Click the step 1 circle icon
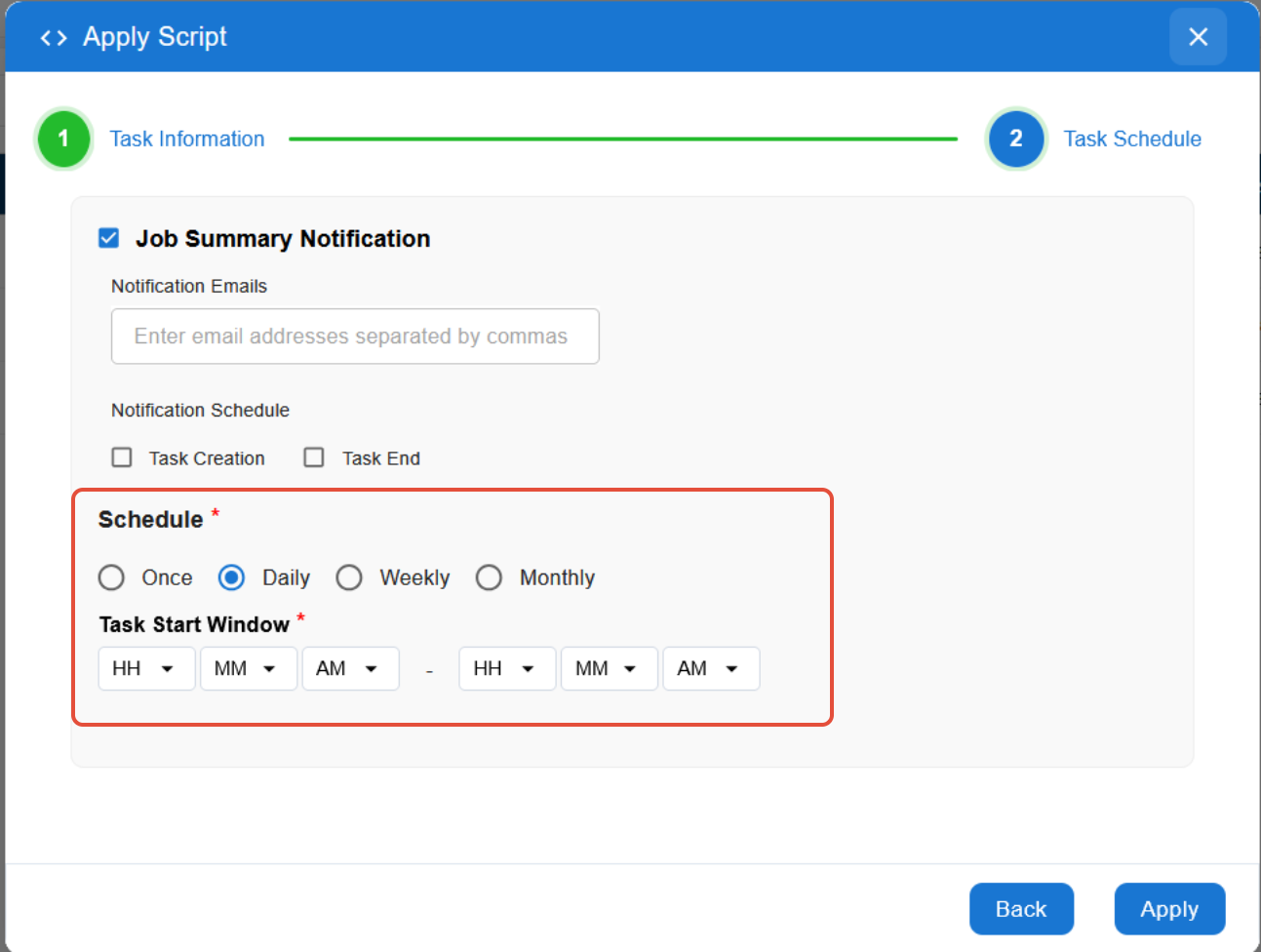Viewport: 1261px width, 952px height. point(63,139)
